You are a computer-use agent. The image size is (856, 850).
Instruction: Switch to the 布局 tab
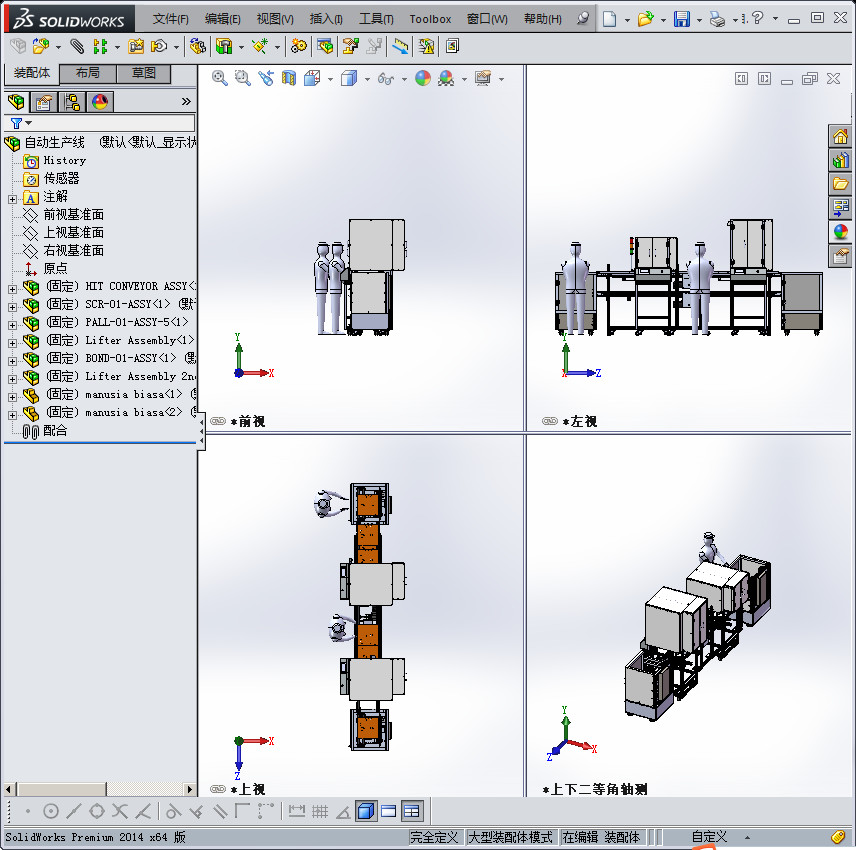coord(87,73)
